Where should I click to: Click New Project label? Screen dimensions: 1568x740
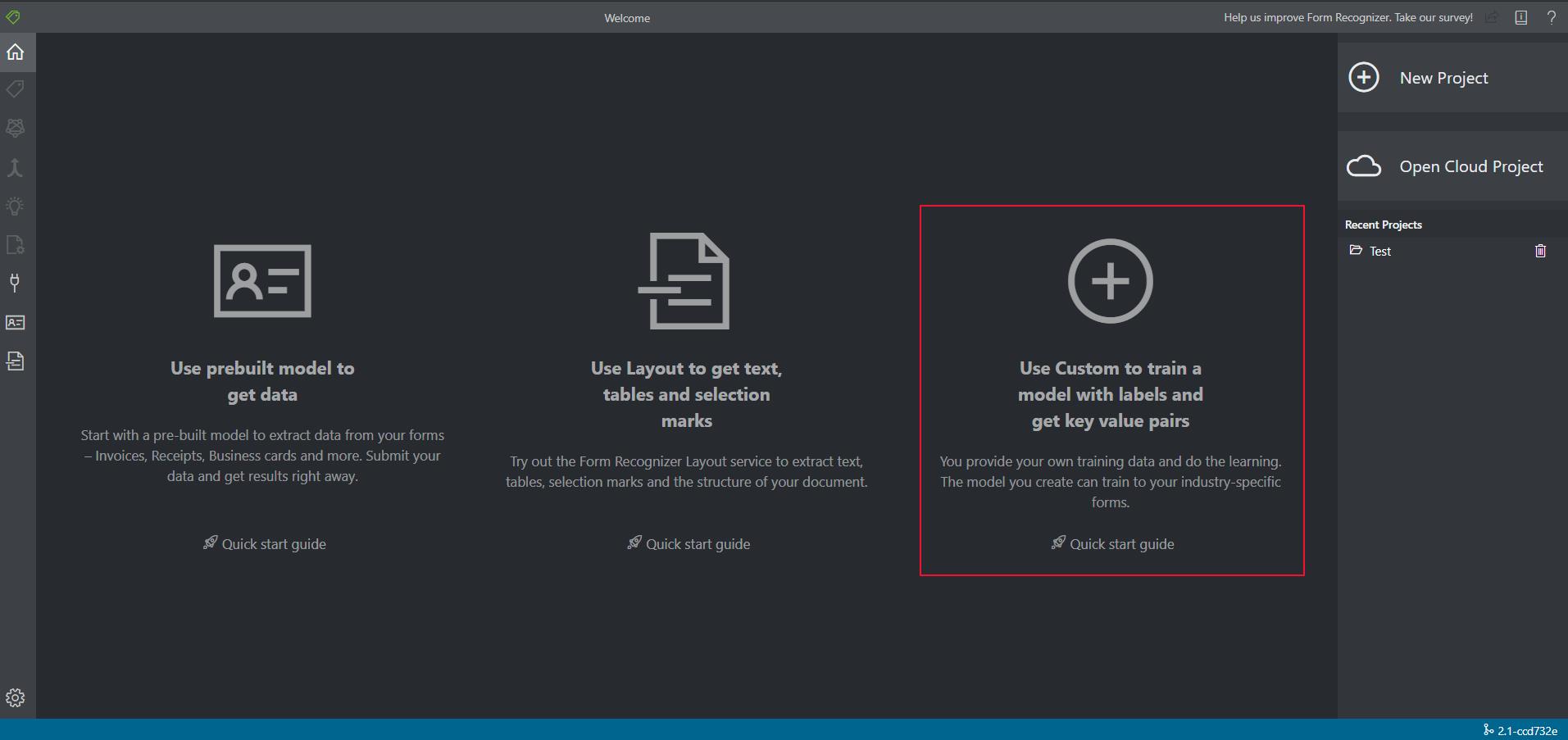(1443, 78)
